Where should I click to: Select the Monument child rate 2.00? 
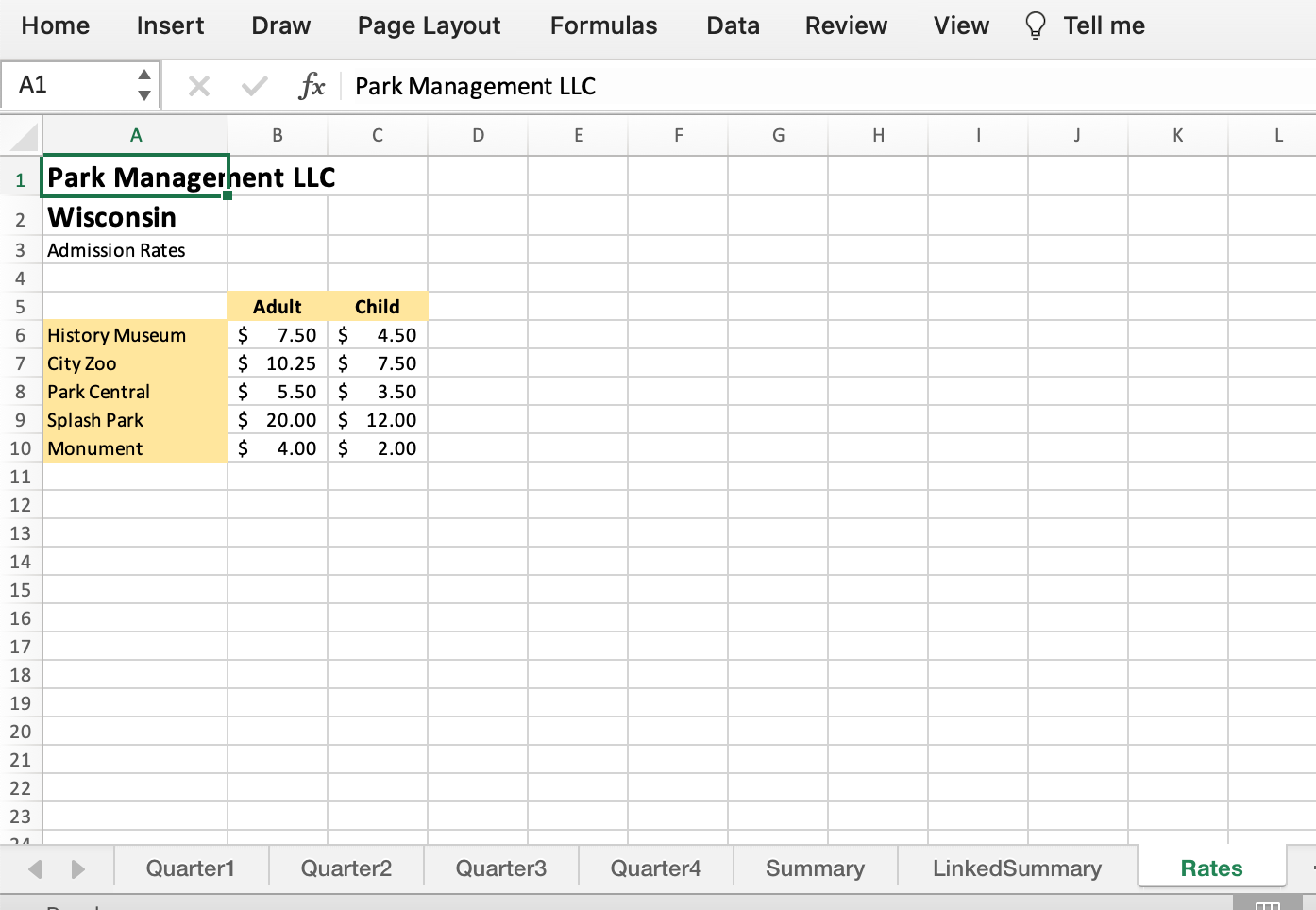[378, 448]
